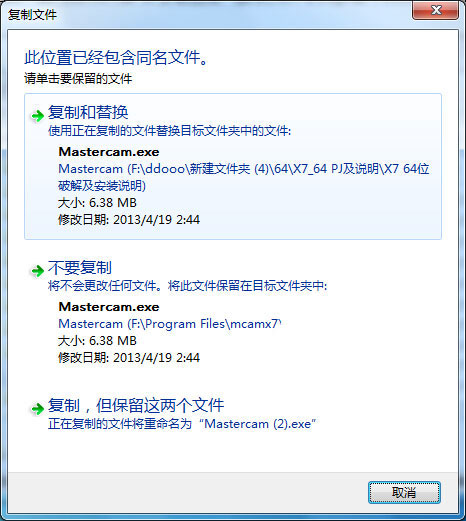This screenshot has width=466, height=521.
Task: Click the destination file 大小: 6.38 MB line
Action: tap(97, 341)
